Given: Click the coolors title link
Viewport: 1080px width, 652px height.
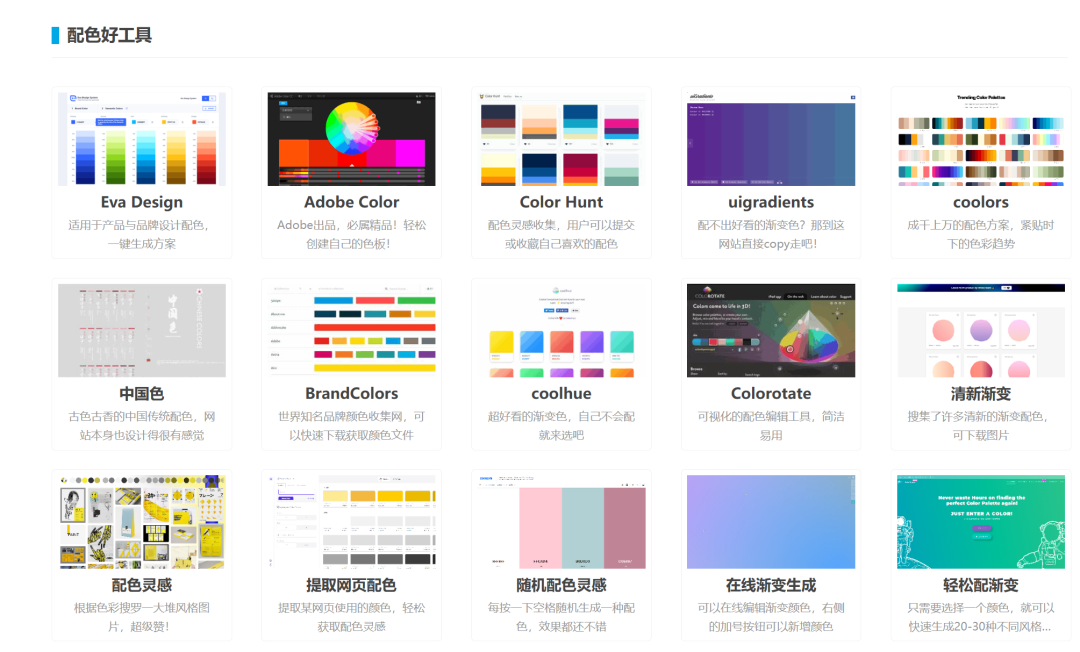Looking at the screenshot, I should click(981, 202).
